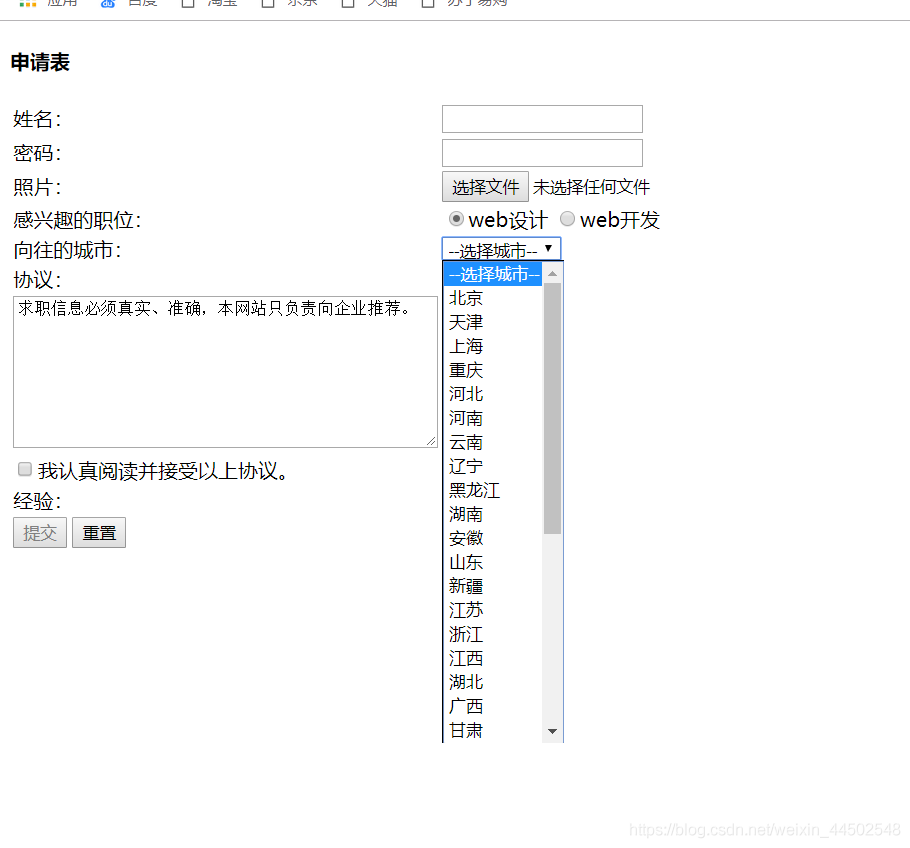Choose 重庆 from city list
The image size is (910, 848).
(493, 370)
